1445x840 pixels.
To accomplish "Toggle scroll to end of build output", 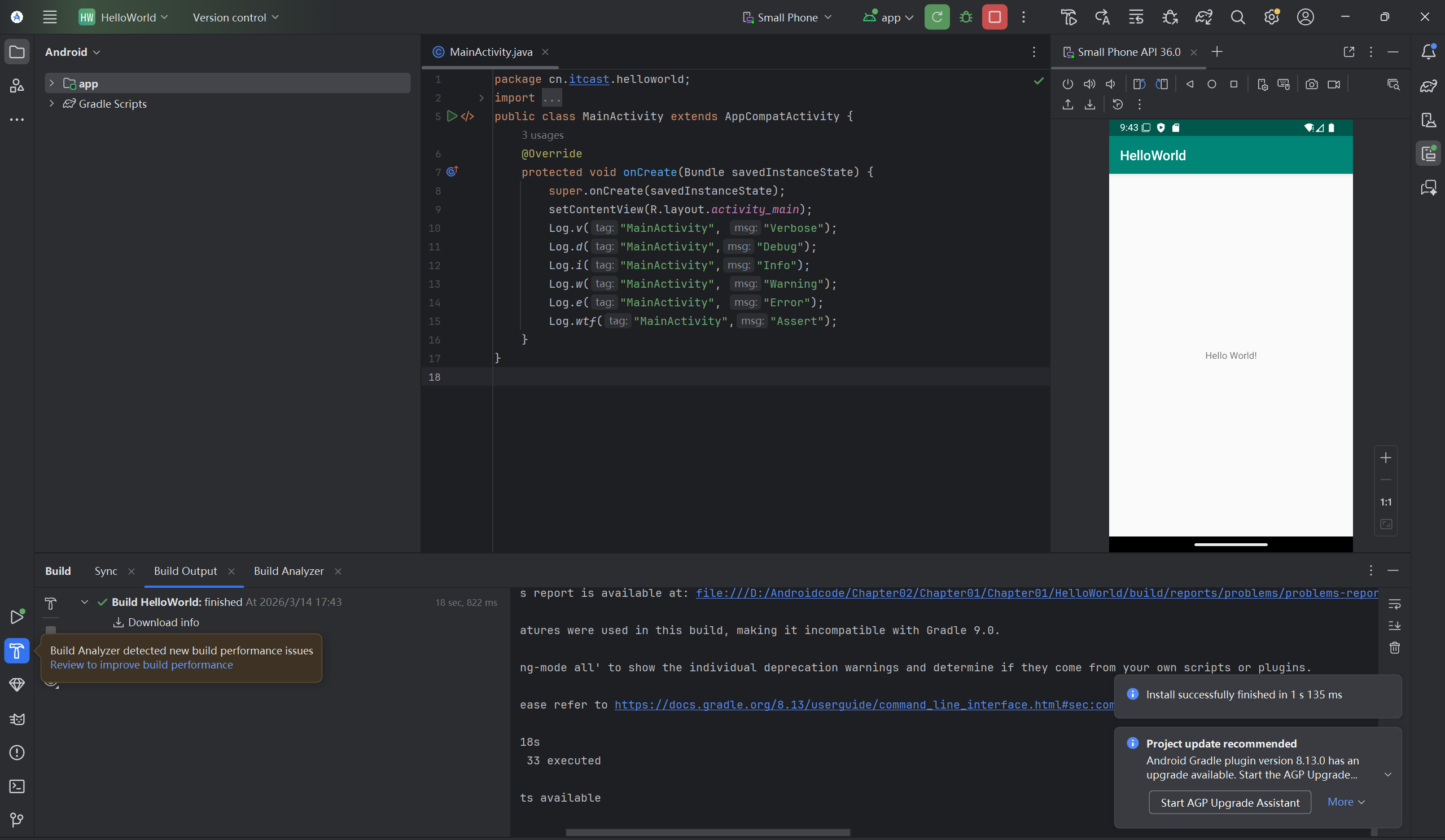I will pyautogui.click(x=1395, y=626).
